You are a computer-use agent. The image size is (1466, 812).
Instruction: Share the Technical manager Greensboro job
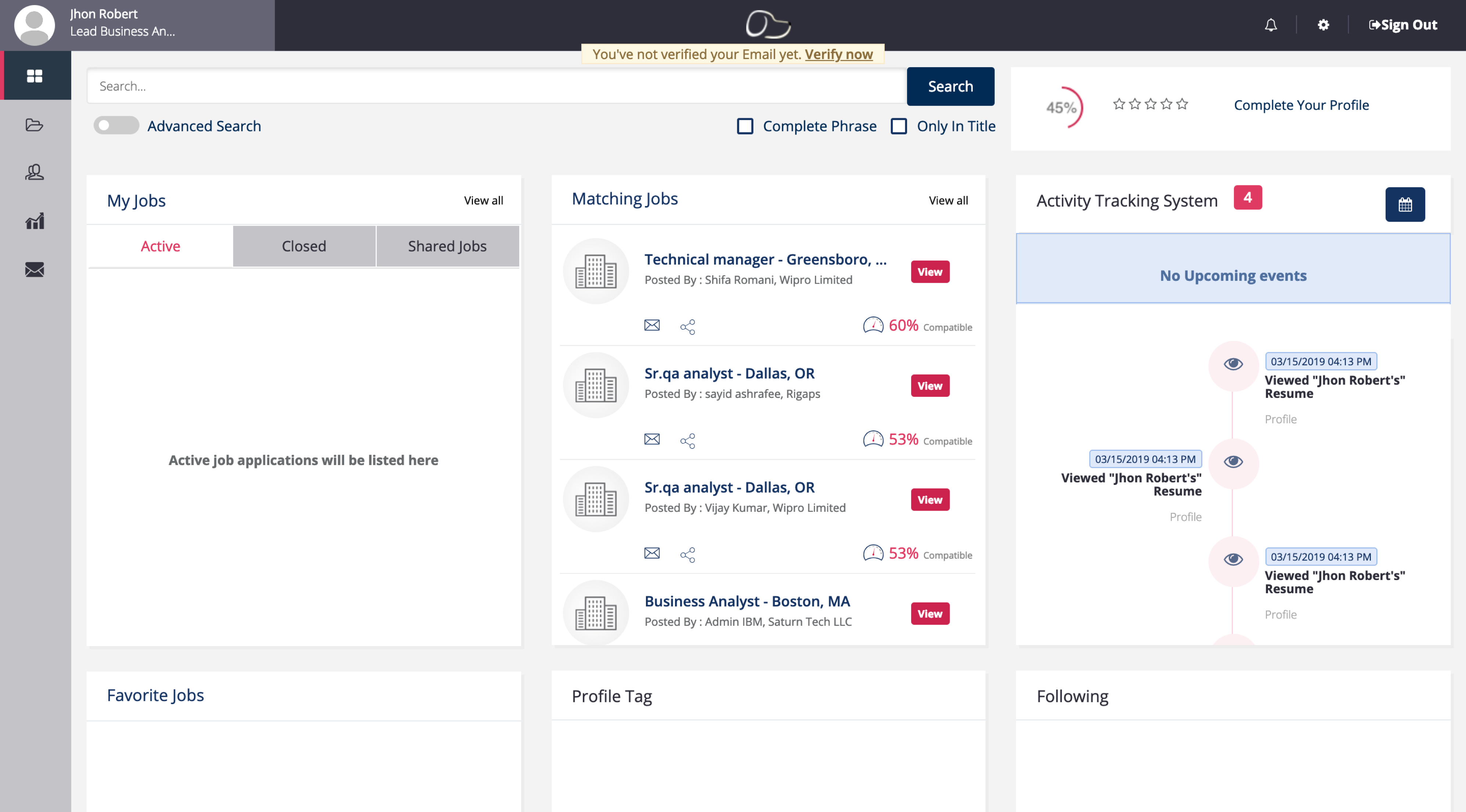(687, 327)
